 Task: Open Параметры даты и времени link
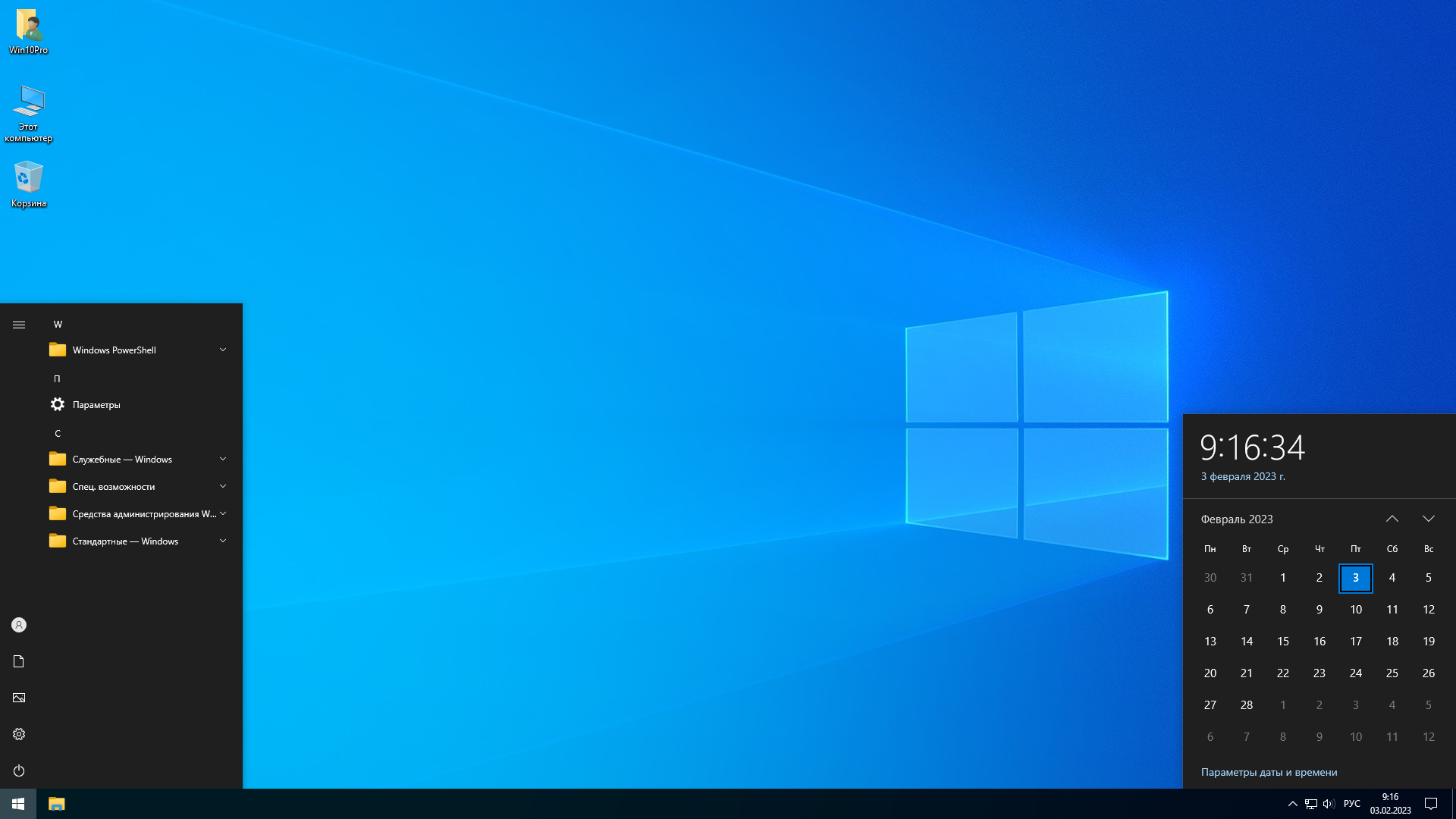(x=1269, y=772)
